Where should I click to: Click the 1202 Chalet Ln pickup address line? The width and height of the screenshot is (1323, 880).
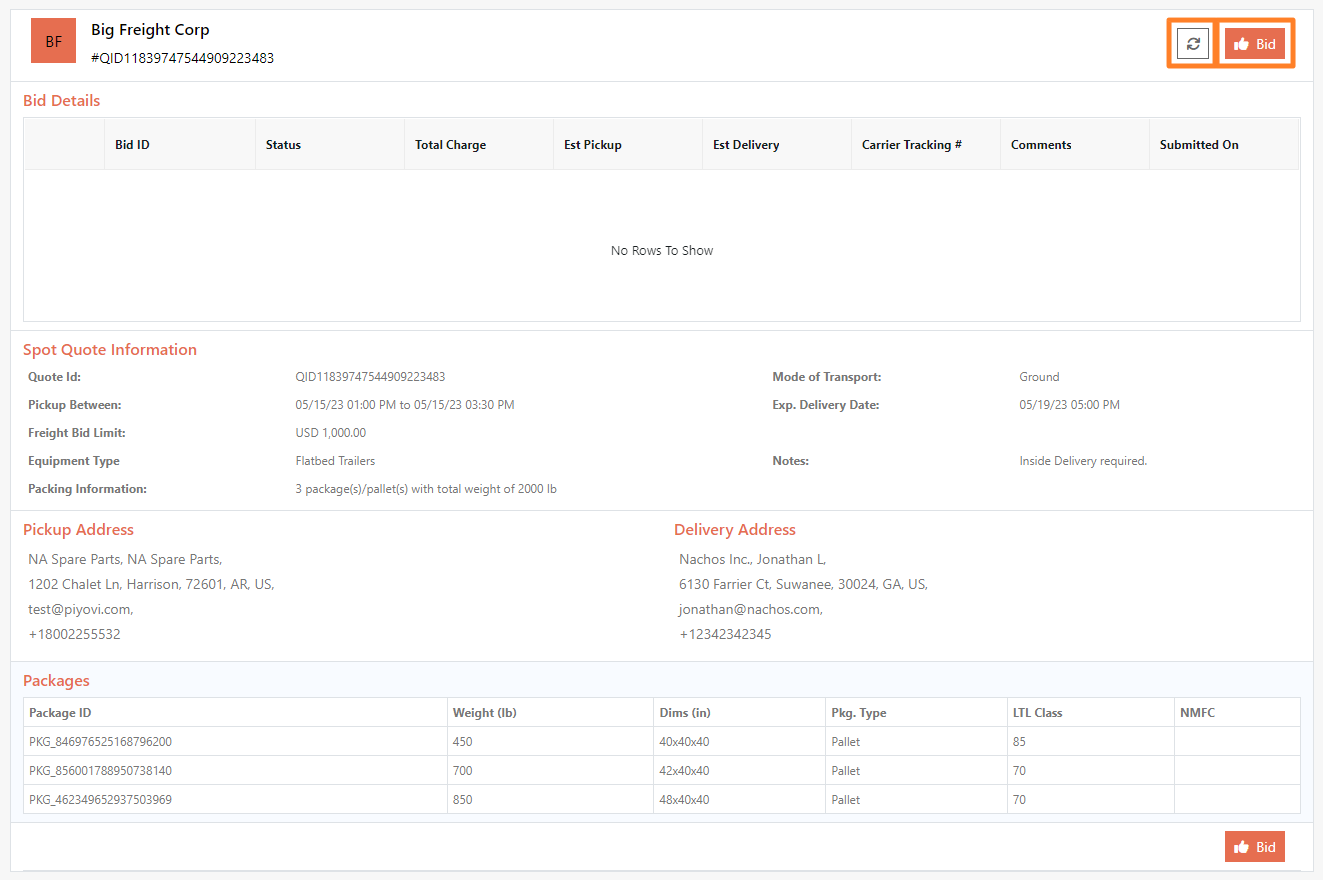coord(151,584)
